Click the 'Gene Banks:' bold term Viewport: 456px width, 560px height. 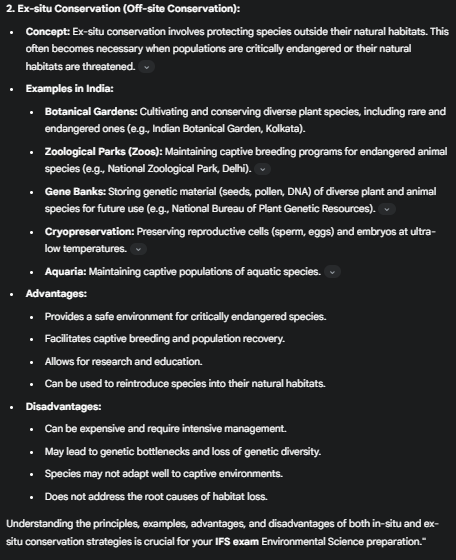point(75,192)
